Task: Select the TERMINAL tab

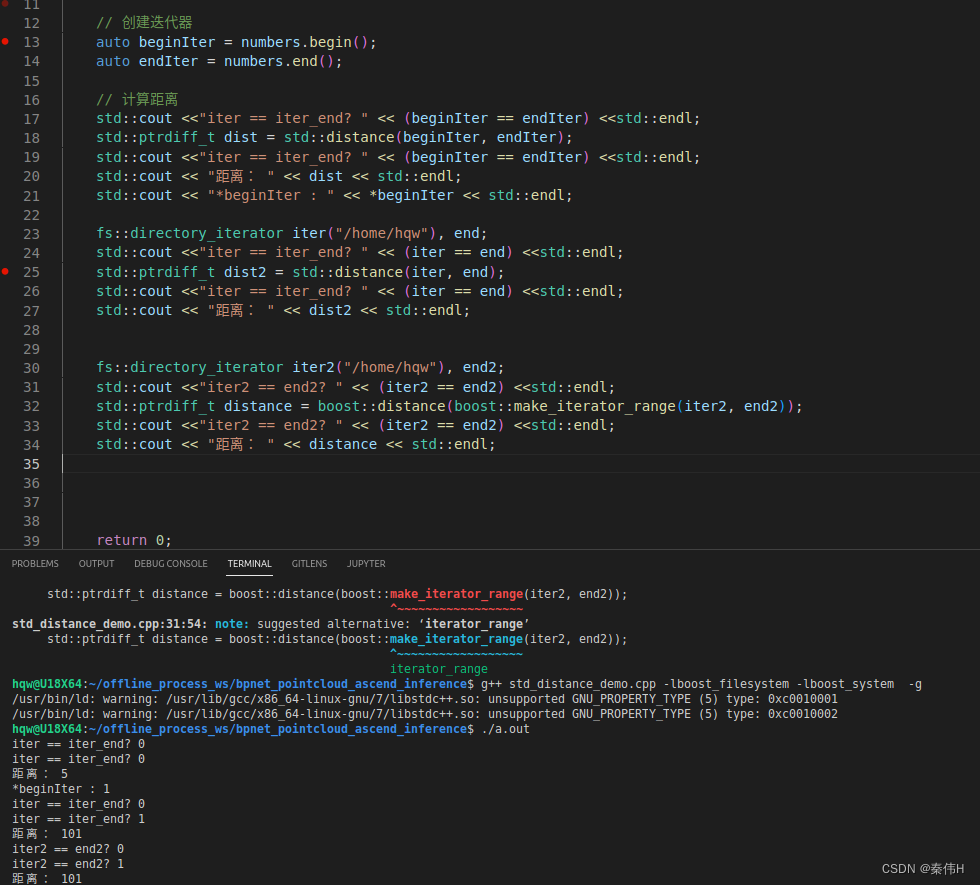Action: pos(249,564)
